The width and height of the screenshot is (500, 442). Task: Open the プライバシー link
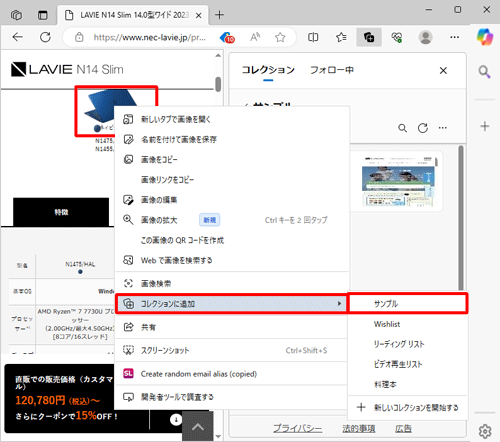[x=298, y=429]
